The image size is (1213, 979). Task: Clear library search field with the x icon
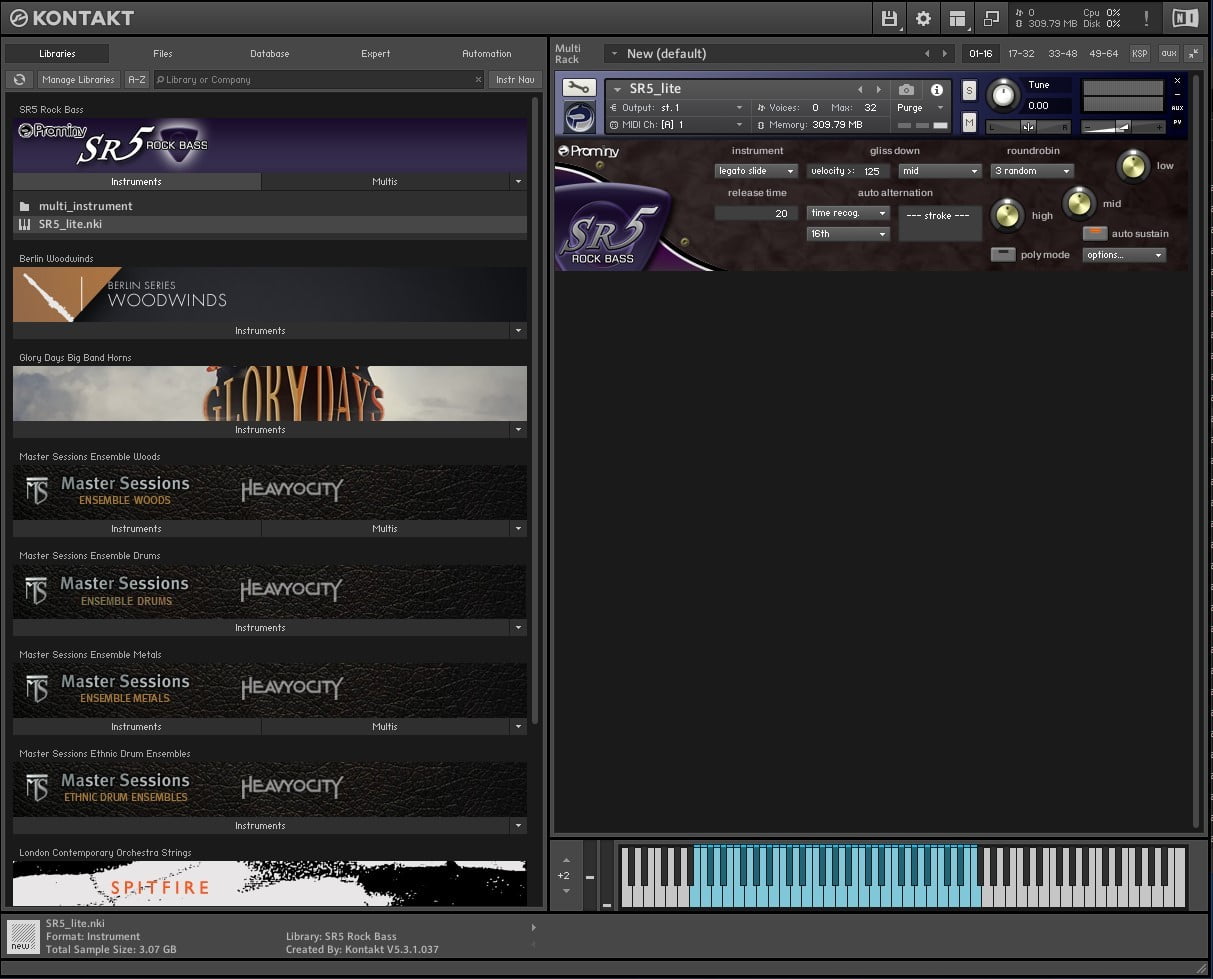click(x=478, y=79)
